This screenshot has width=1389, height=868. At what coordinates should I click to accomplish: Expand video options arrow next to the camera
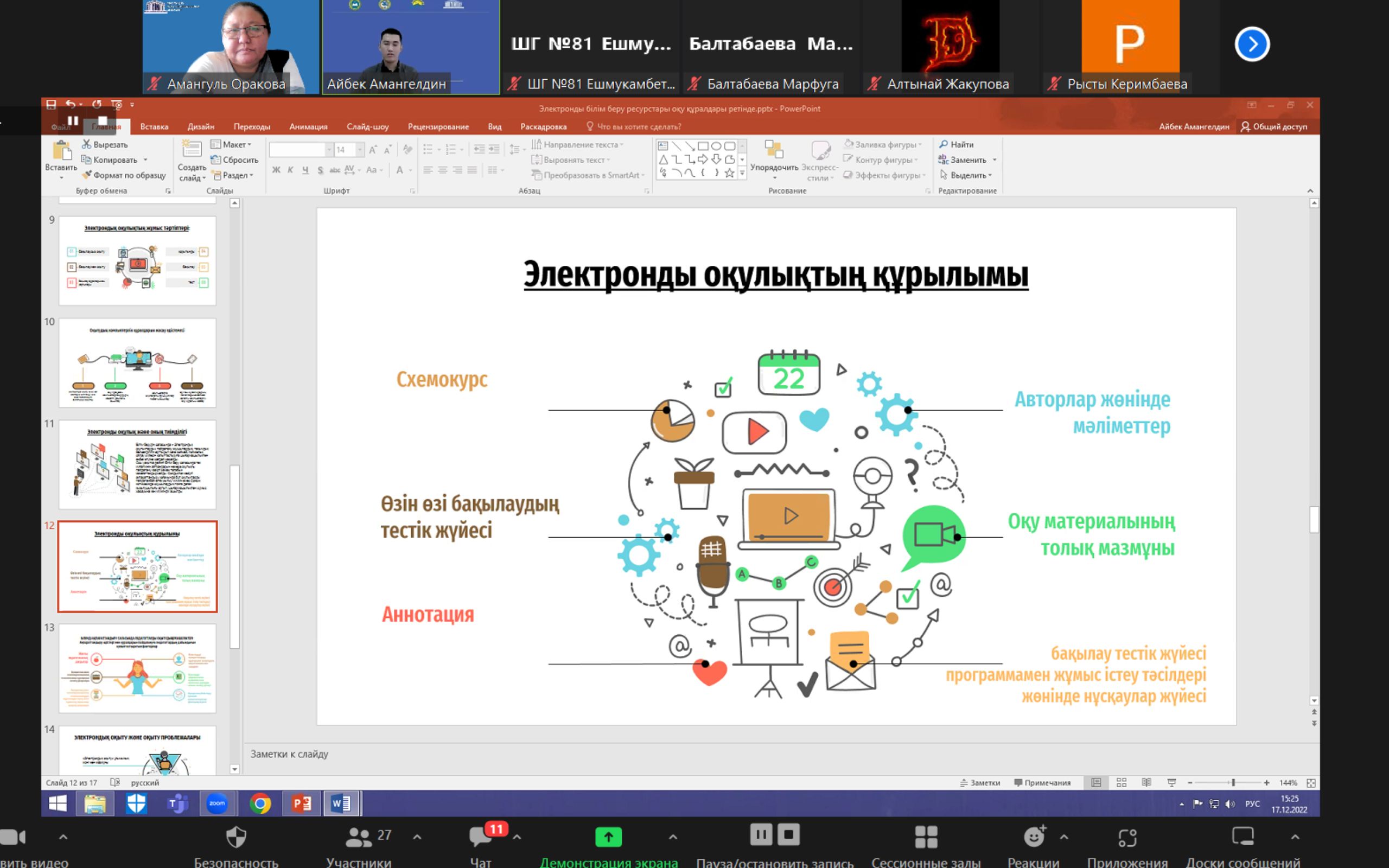tap(63, 837)
